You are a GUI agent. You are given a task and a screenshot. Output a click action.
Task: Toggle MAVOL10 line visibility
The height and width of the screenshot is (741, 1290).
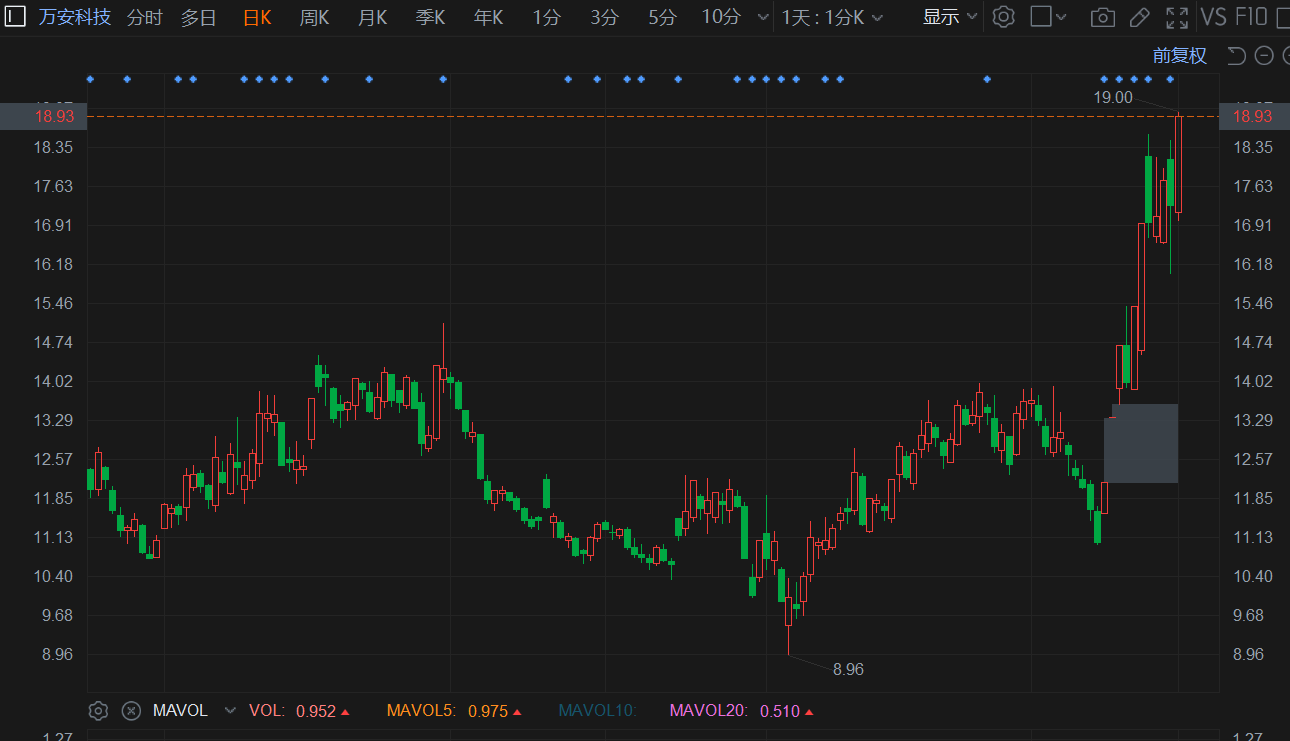tap(597, 711)
